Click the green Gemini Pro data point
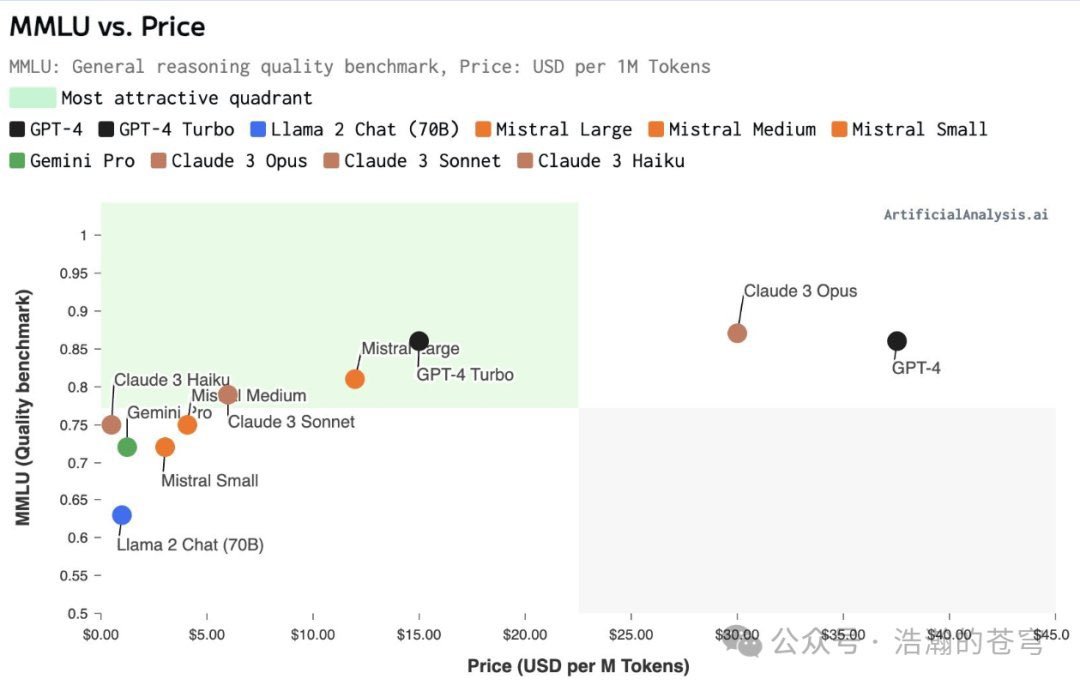Viewport: 1080px width, 685px height. coord(127,447)
